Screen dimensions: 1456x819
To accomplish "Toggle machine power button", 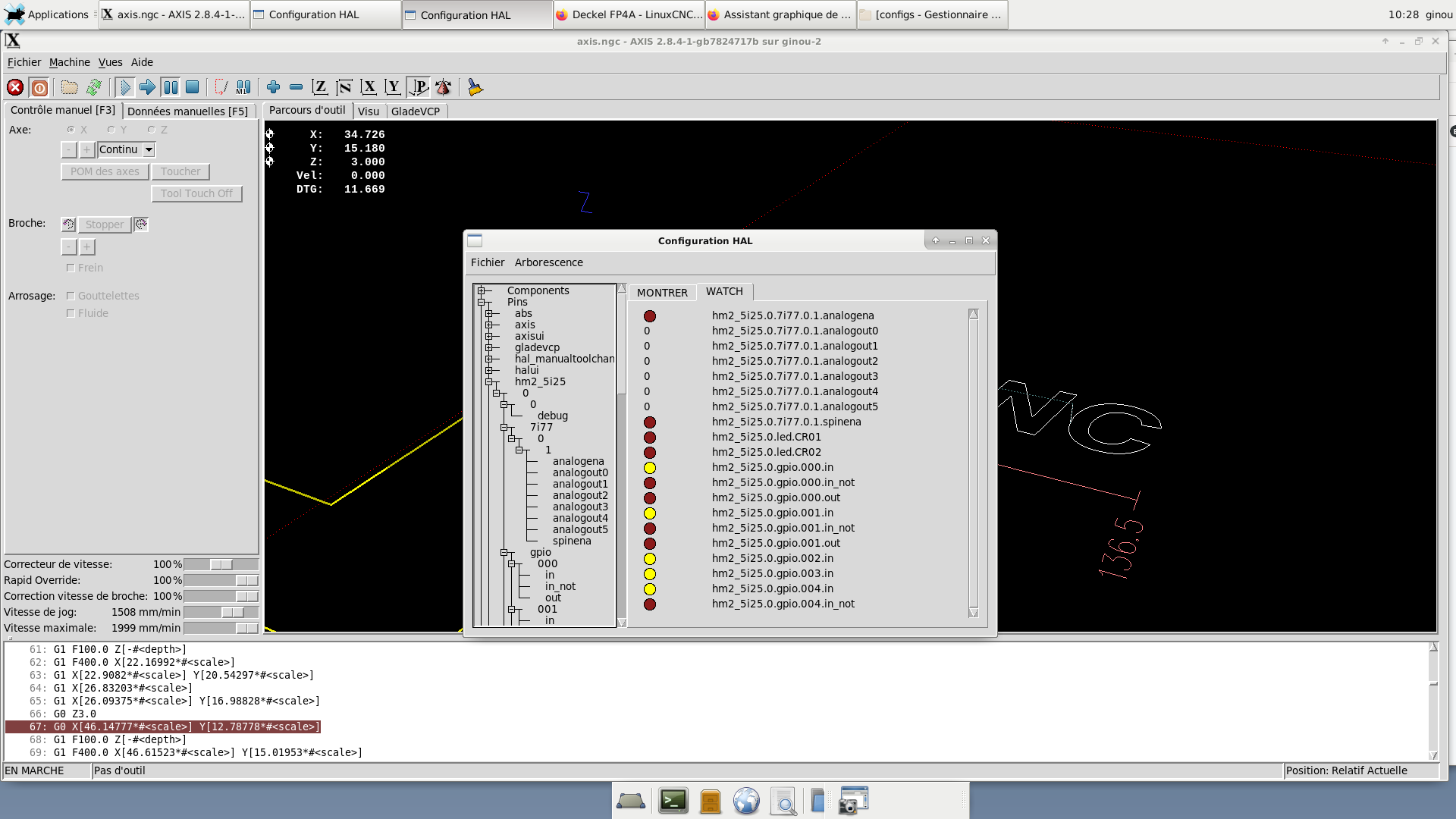I will (39, 88).
